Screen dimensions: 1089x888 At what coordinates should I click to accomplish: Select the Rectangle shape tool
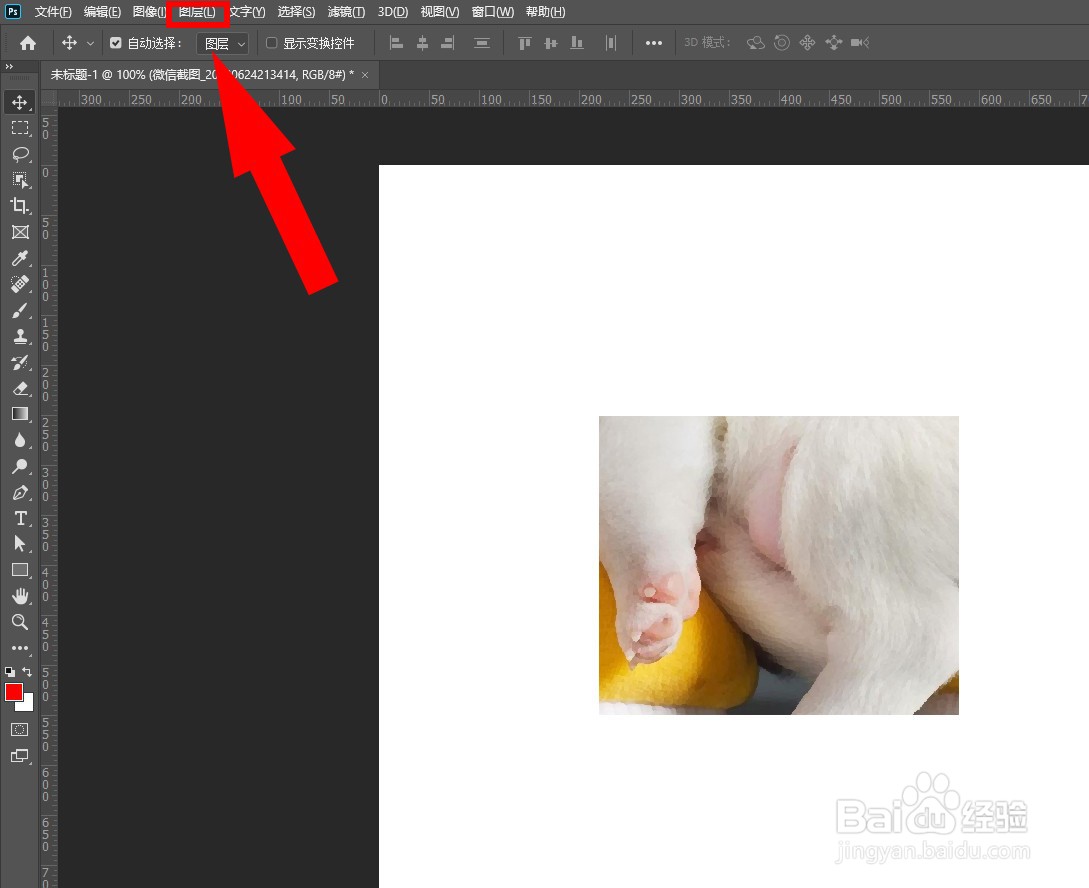[x=19, y=570]
